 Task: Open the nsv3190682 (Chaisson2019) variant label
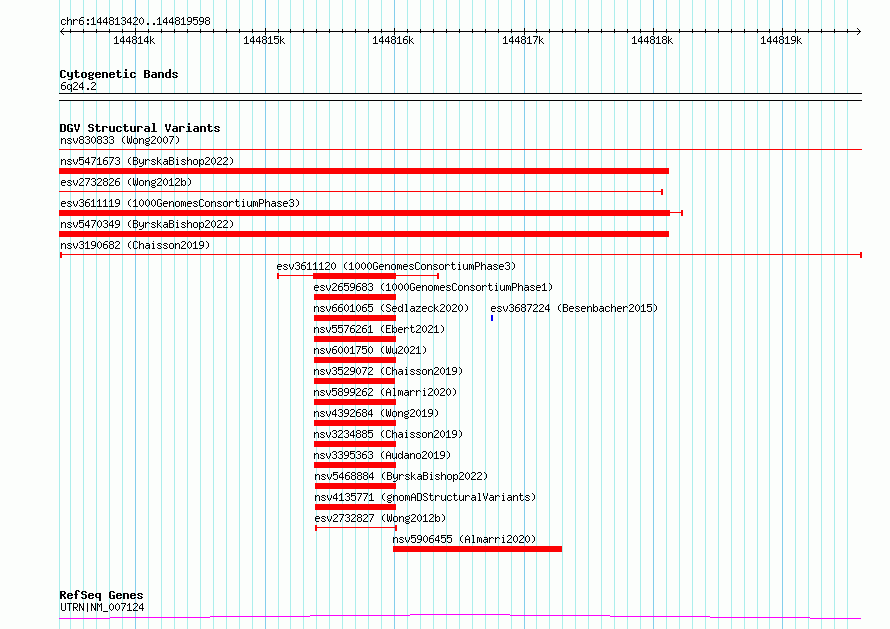(135, 245)
